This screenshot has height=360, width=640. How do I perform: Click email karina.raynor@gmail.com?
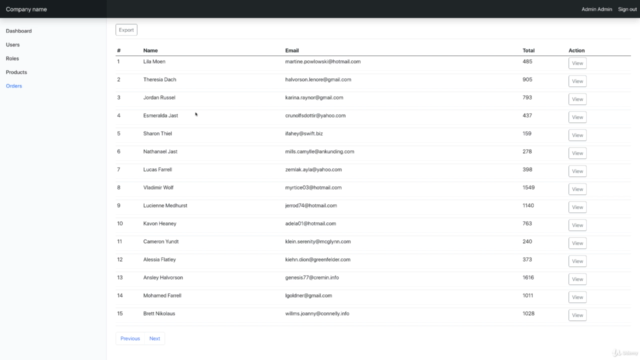(x=314, y=98)
